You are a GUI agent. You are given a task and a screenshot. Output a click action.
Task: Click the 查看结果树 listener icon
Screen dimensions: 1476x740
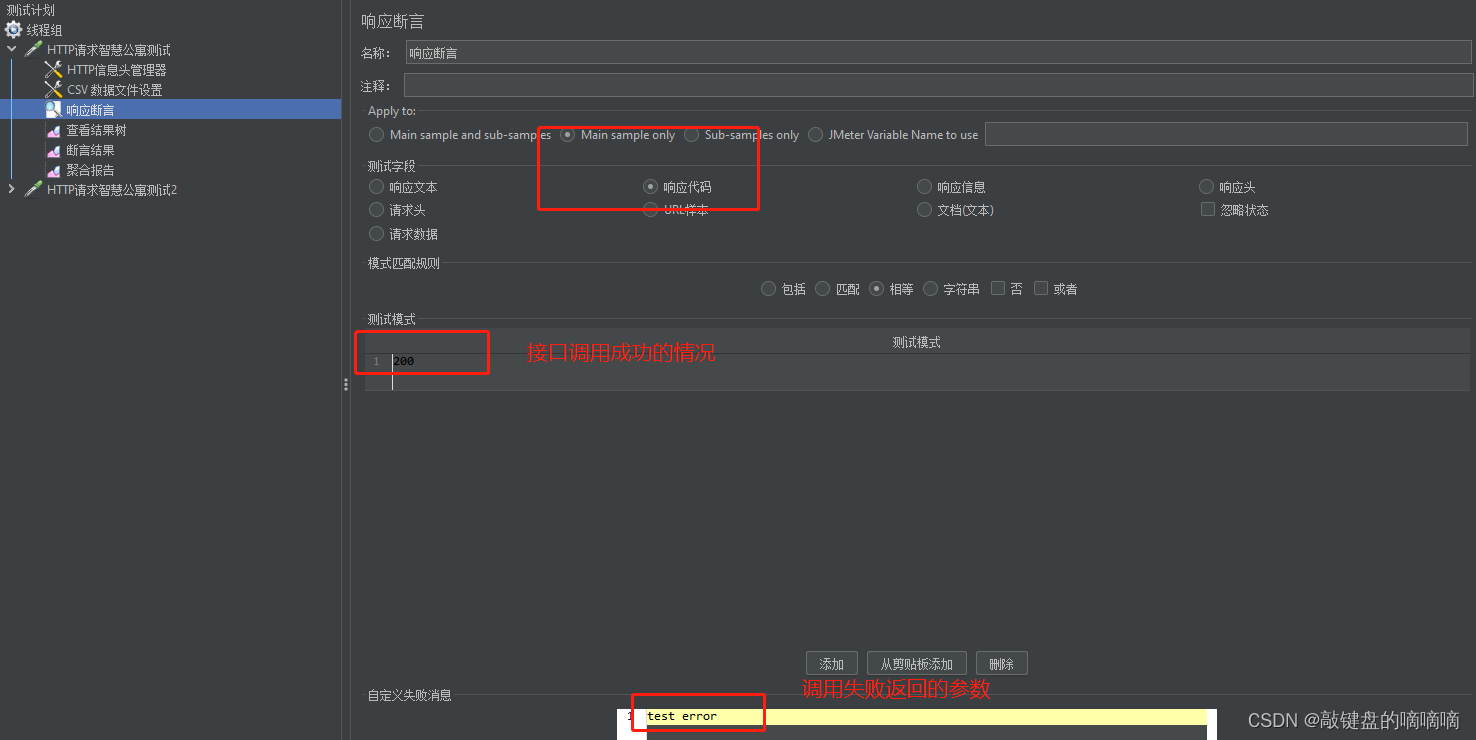[53, 130]
